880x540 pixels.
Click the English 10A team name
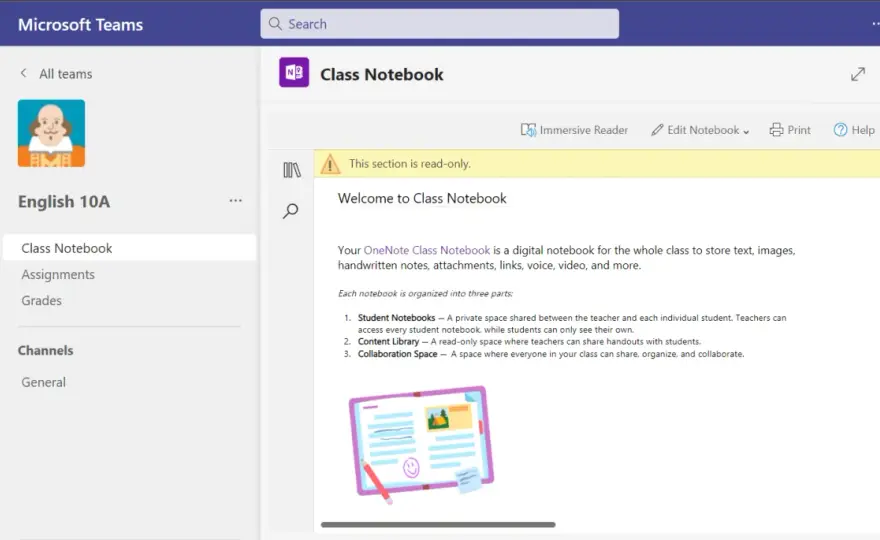64,202
